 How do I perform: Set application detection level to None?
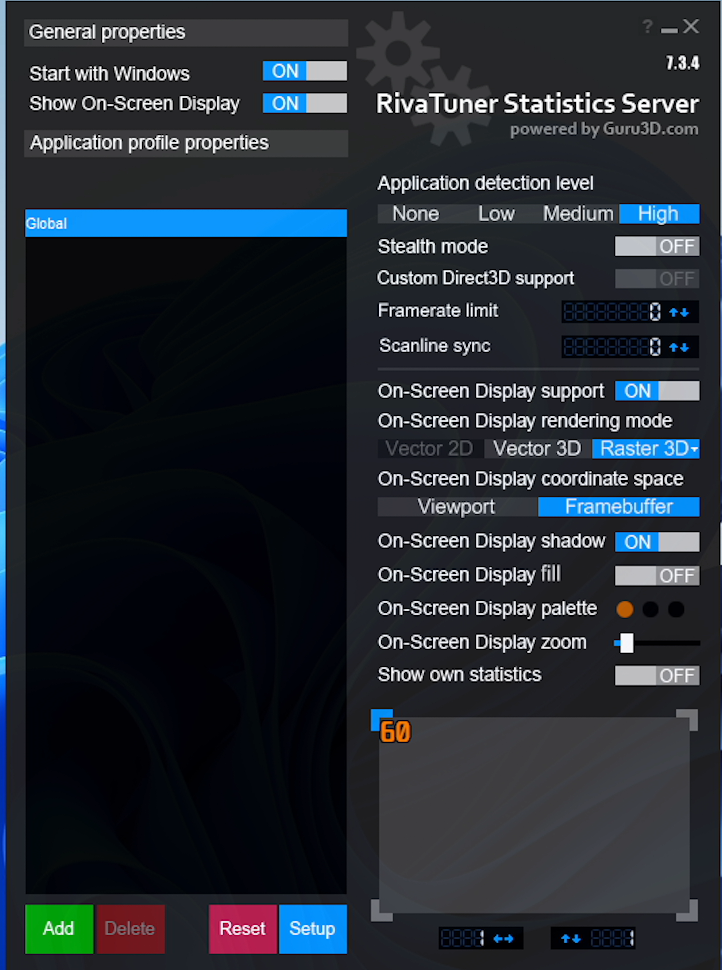[x=415, y=214]
